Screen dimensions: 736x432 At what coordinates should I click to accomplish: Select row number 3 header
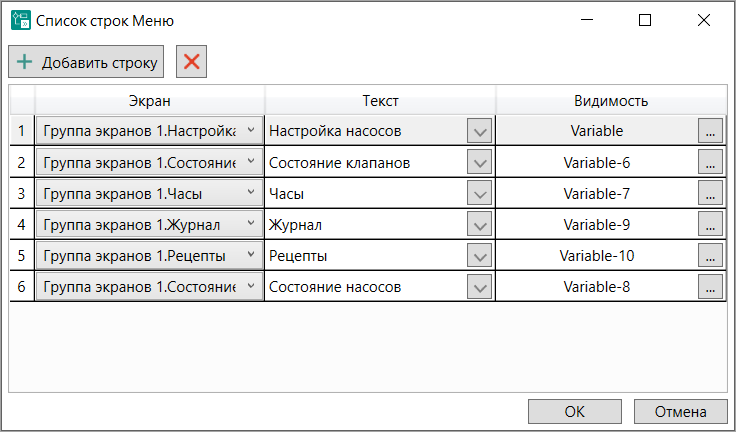[22, 193]
